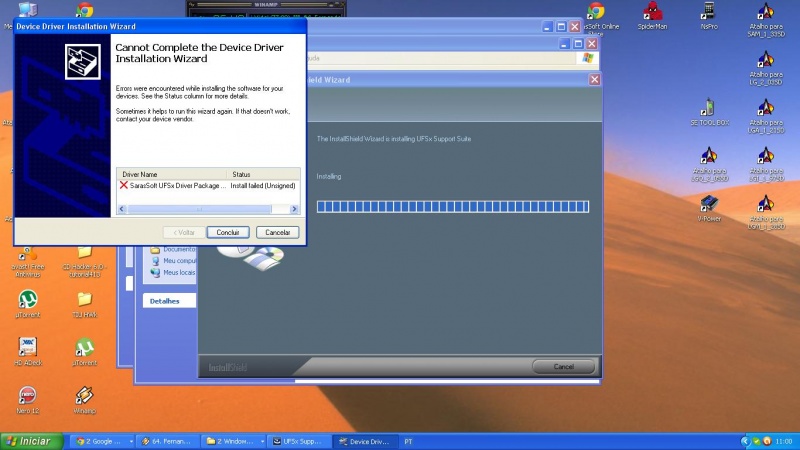Open the Atalho para SAM_1_335D shortcut
The width and height of the screenshot is (800, 450).
(765, 19)
